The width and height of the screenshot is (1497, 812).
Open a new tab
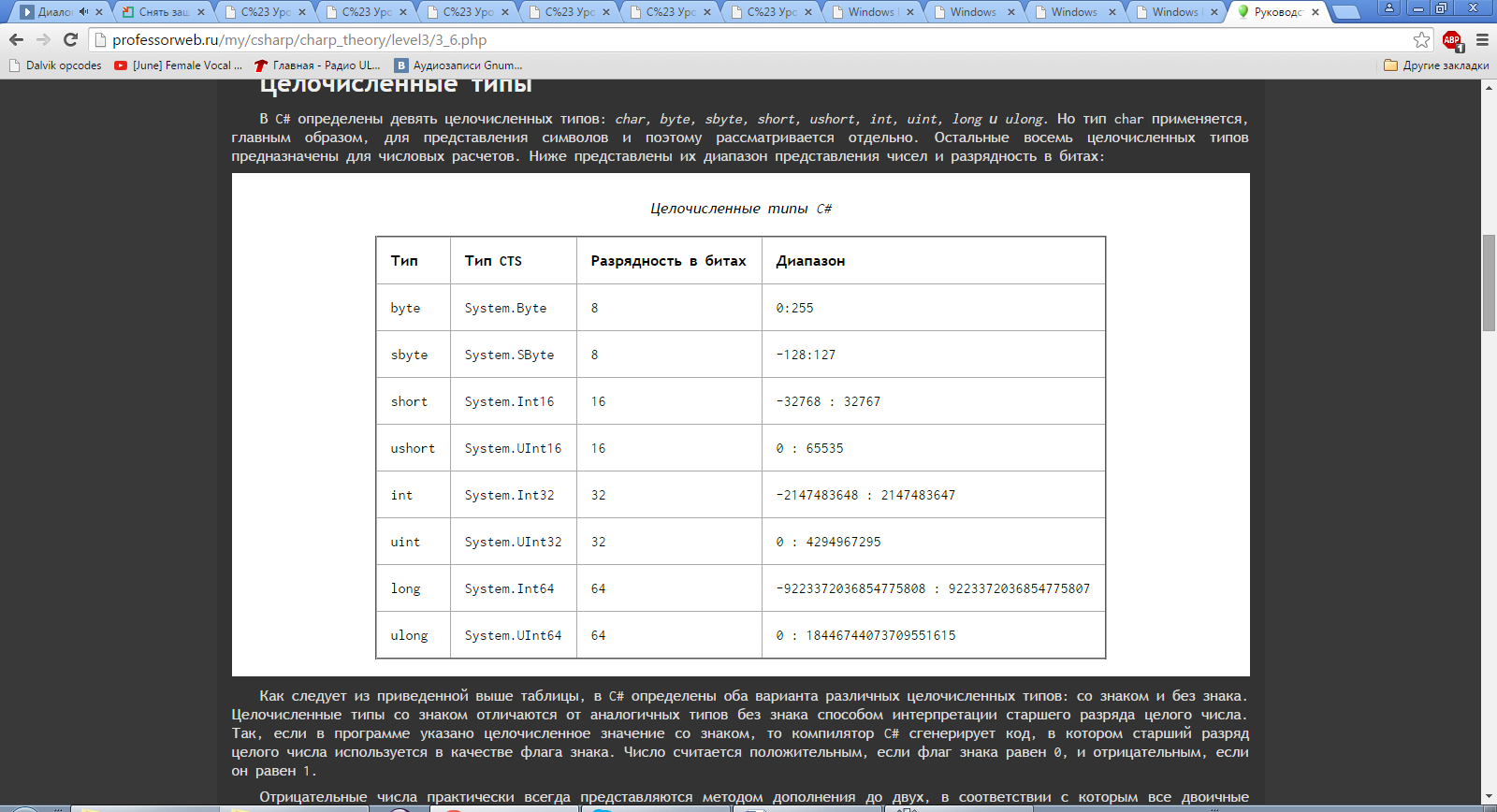coord(1345,12)
